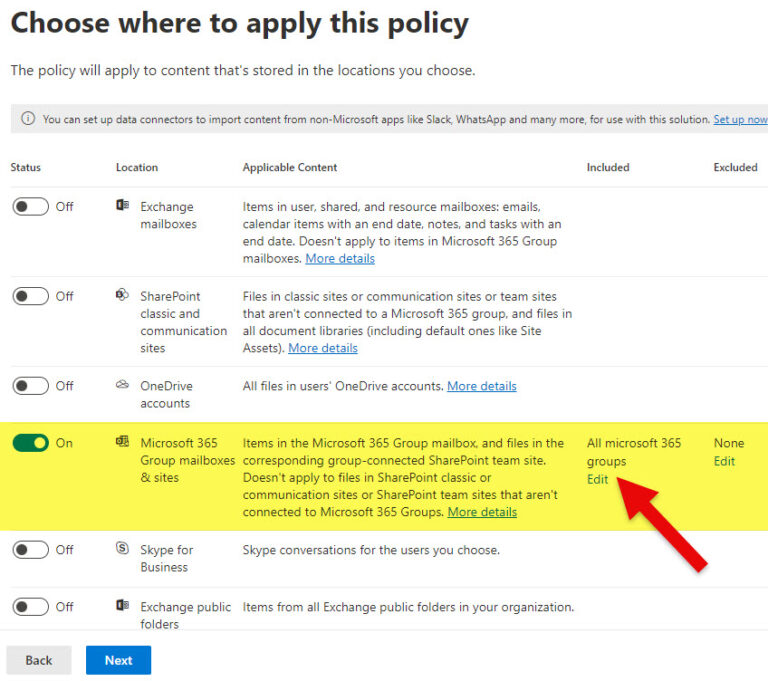The width and height of the screenshot is (768, 681).
Task: Enable the Skype for Business toggle
Action: pyautogui.click(x=31, y=550)
